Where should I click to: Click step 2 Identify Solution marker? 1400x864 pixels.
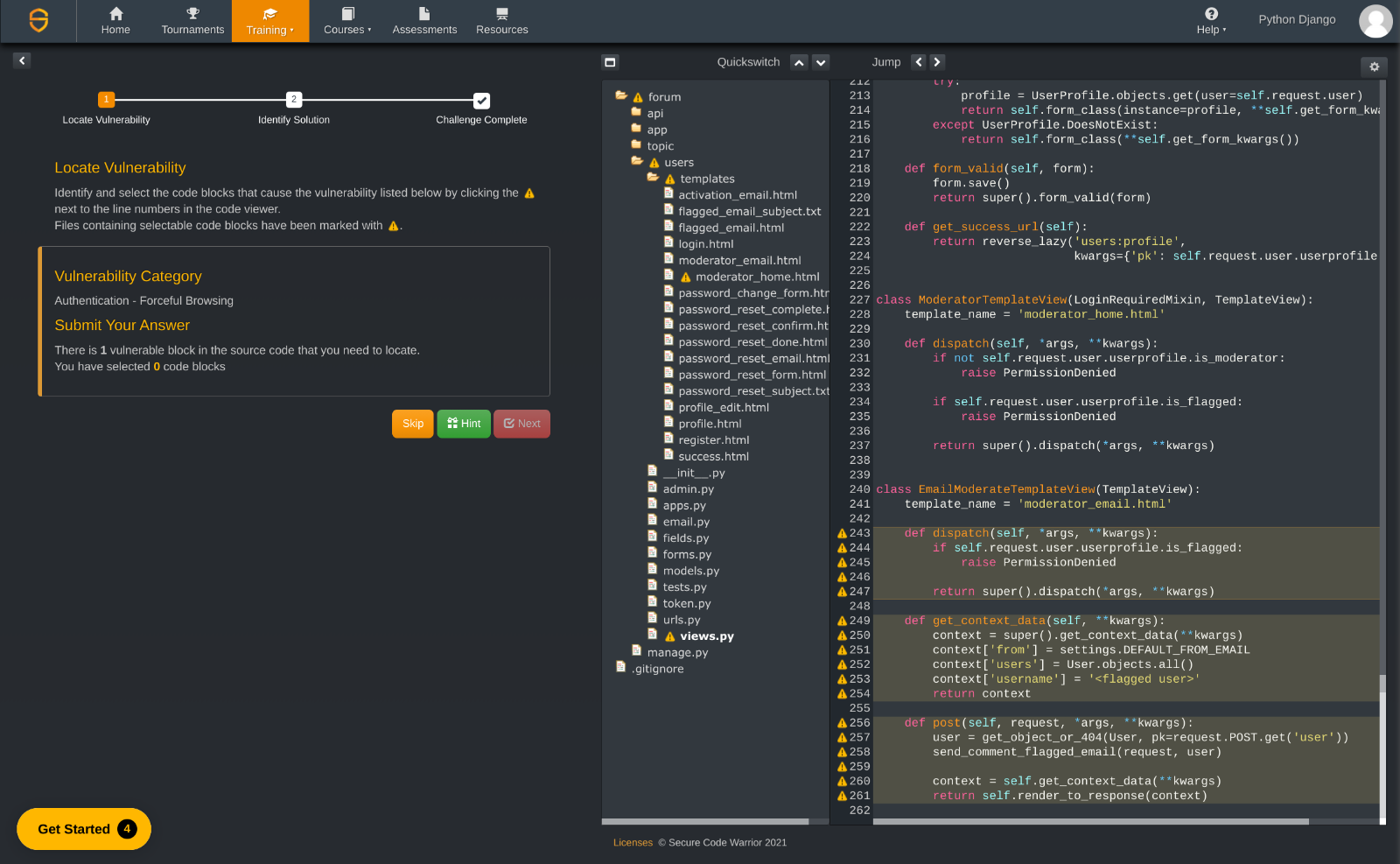point(294,100)
